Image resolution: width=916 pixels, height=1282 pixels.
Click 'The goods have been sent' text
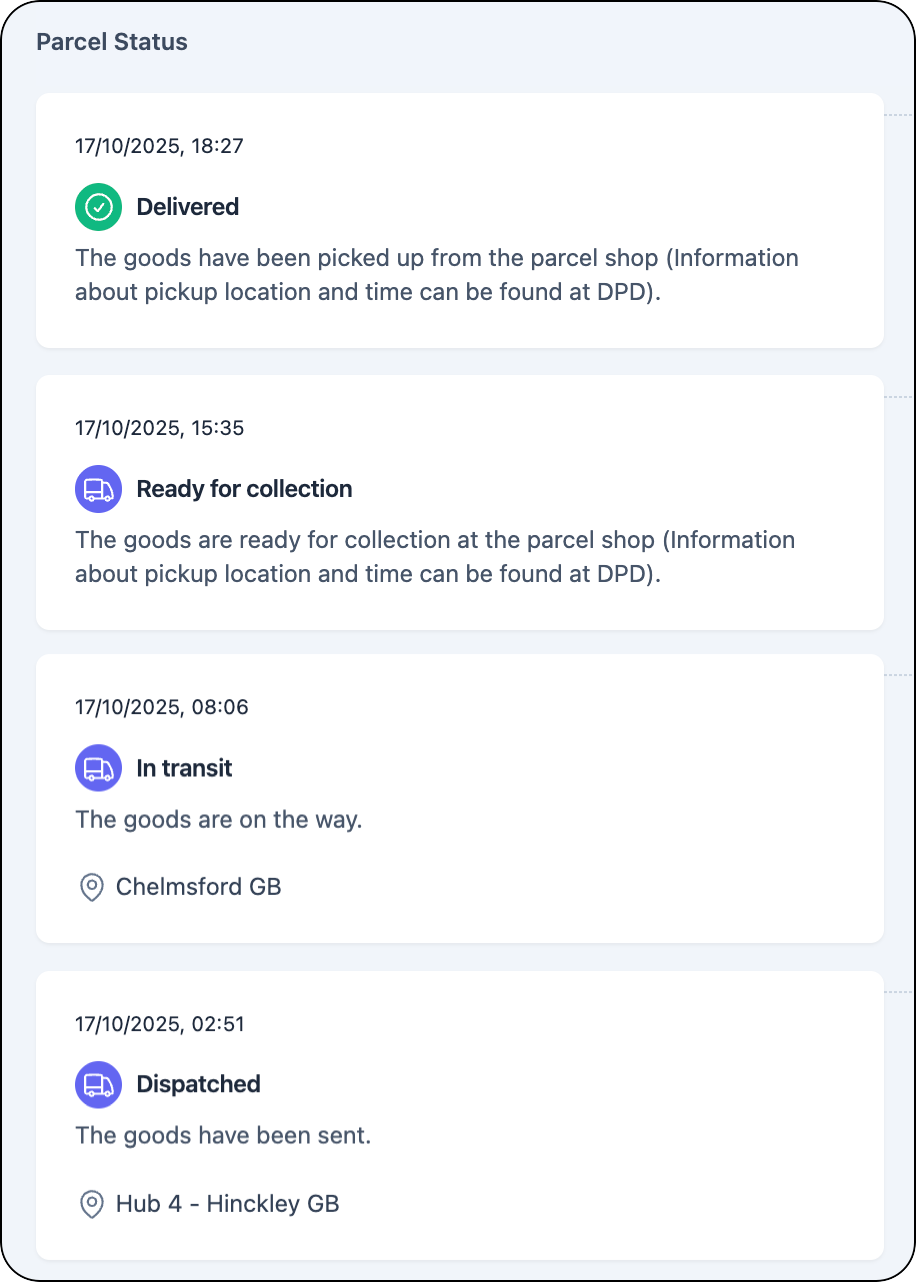coord(223,1136)
